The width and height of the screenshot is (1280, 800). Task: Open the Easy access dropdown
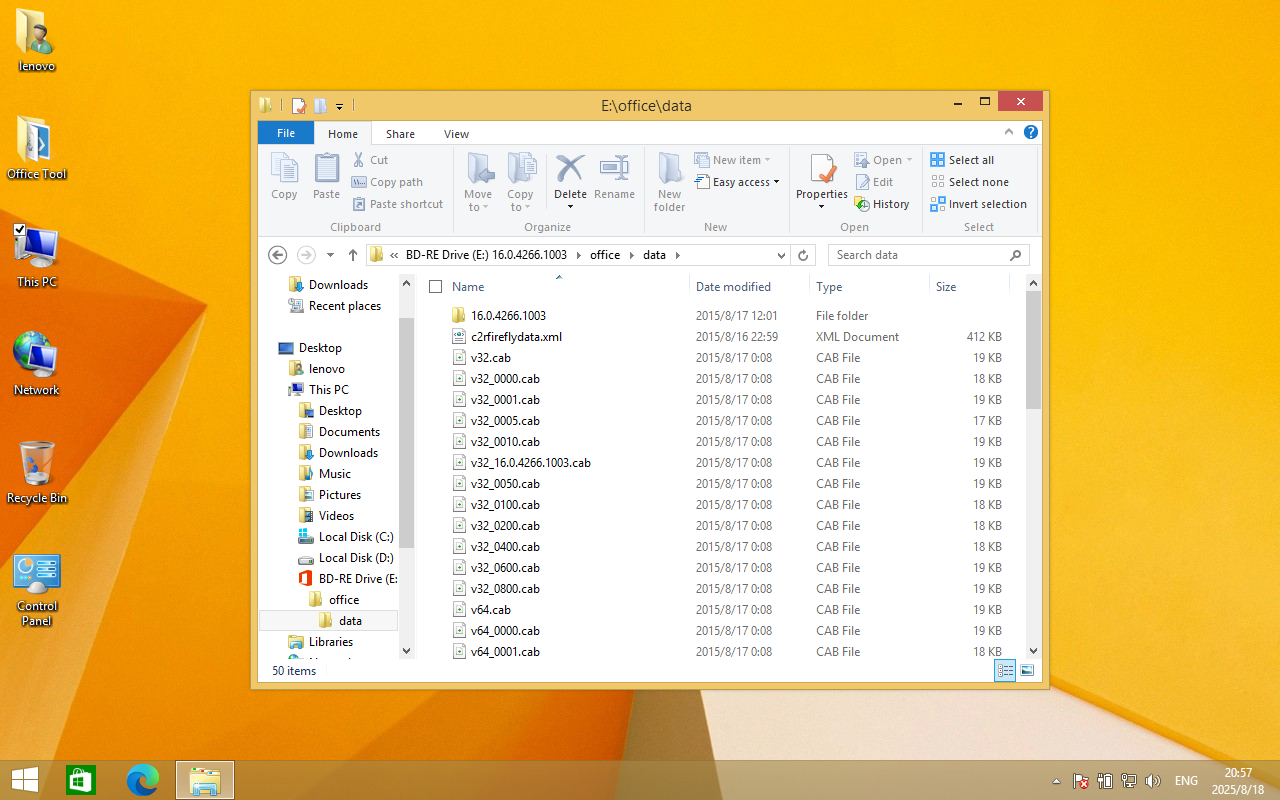pos(745,182)
